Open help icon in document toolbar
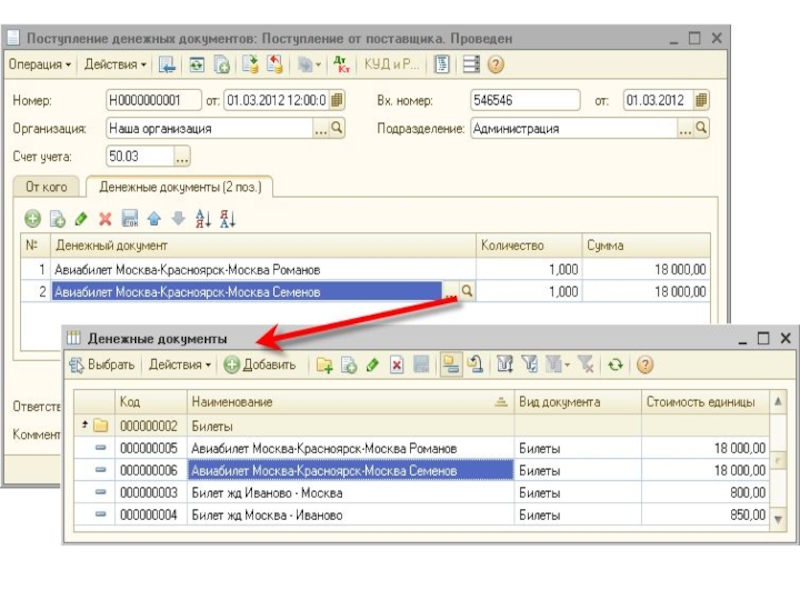The width and height of the screenshot is (800, 600). 495,65
